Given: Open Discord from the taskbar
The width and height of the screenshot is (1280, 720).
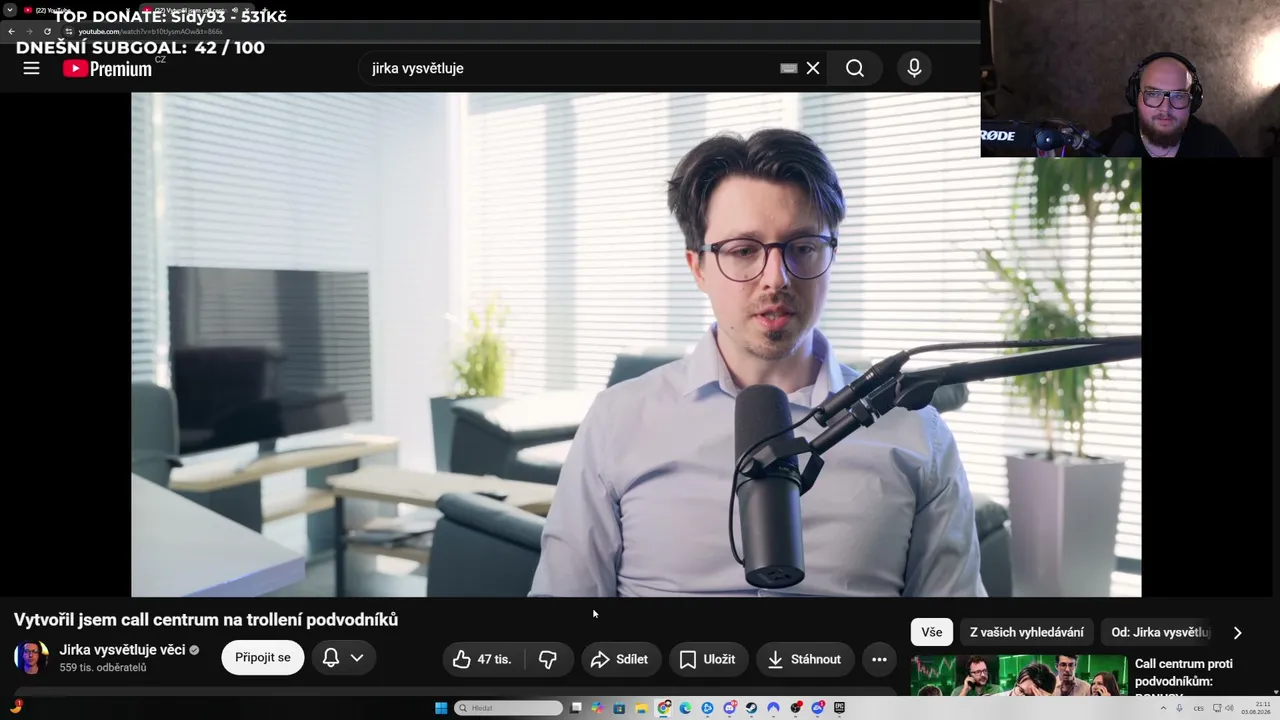Looking at the screenshot, I should click(729, 708).
